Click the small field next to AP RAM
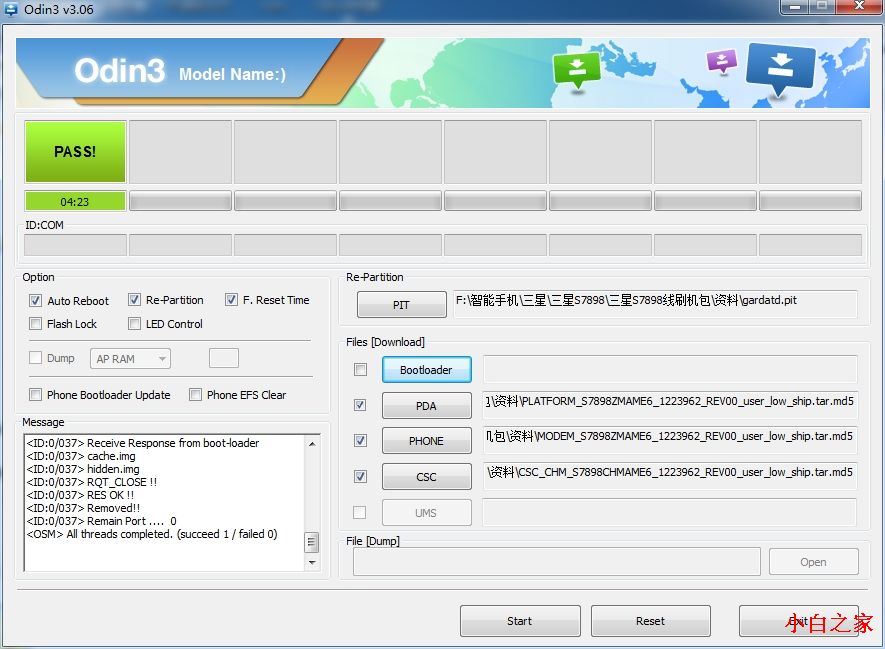This screenshot has height=649, width=885. pyautogui.click(x=224, y=358)
